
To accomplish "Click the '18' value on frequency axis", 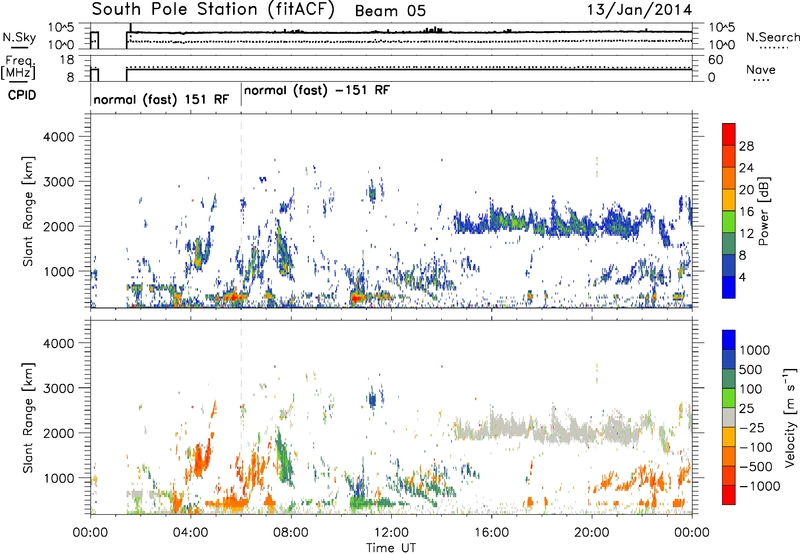I will (x=67, y=60).
